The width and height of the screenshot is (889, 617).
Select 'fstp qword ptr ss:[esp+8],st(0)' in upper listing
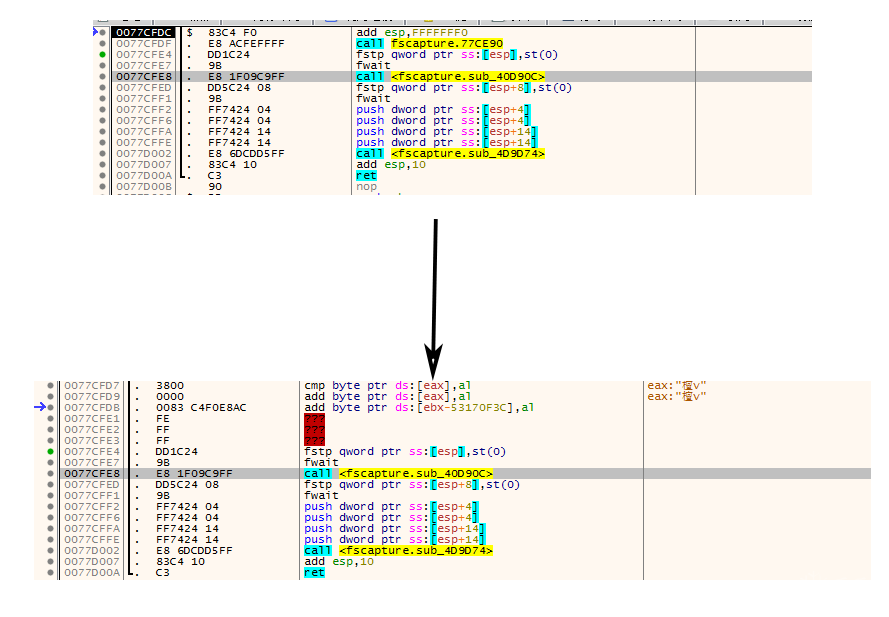coord(464,87)
